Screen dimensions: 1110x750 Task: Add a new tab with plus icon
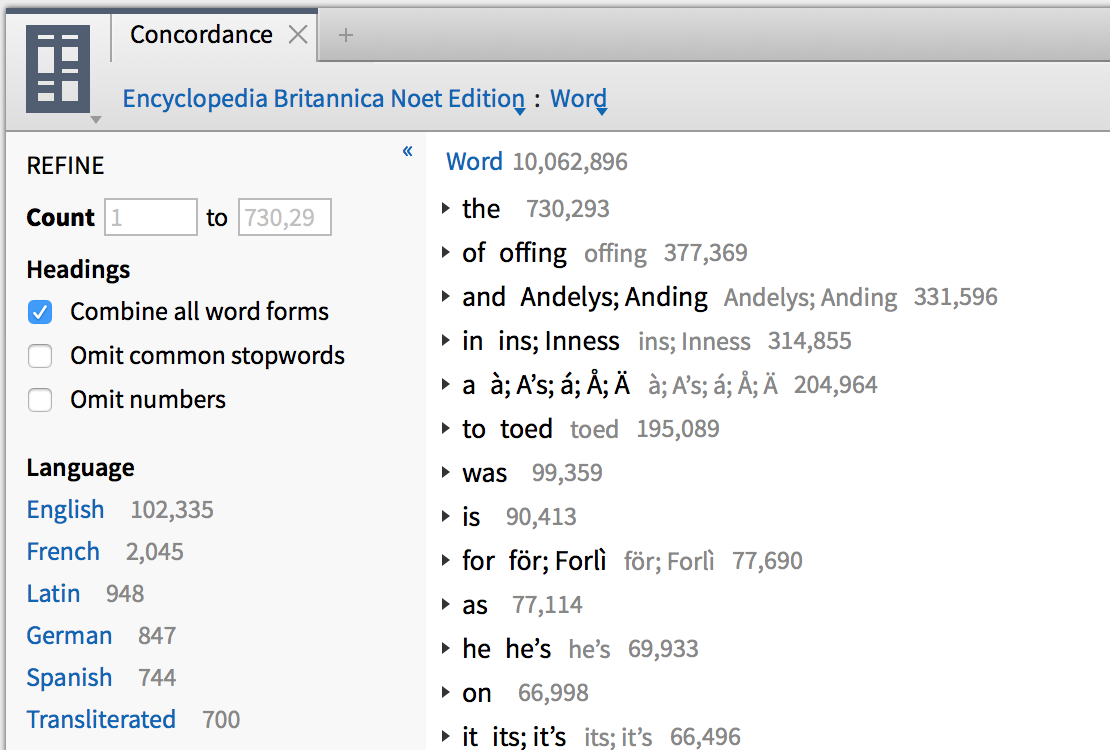pos(345,35)
